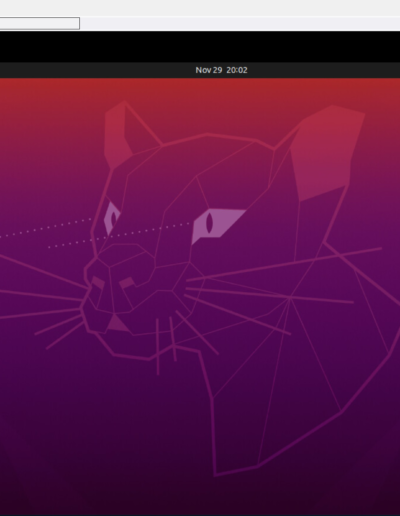Click the cat's left ear on wallpaper
Viewport: 400px width, 516px height.
click(x=117, y=133)
